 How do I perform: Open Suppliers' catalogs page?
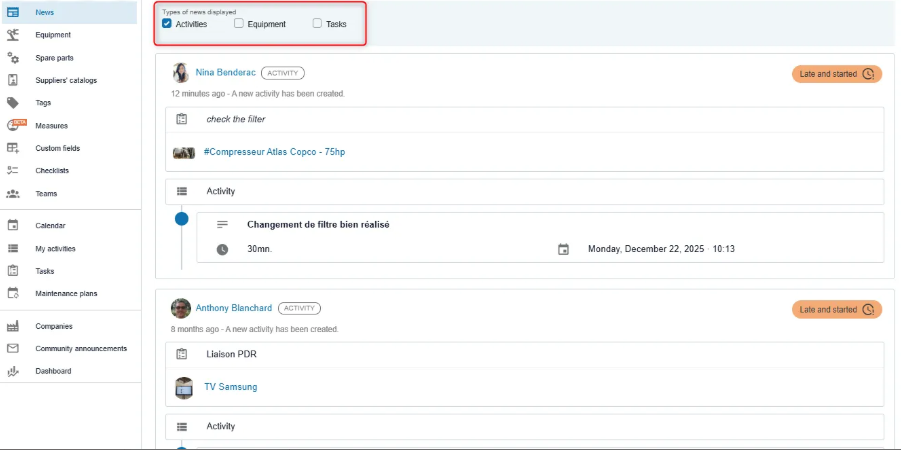66,80
